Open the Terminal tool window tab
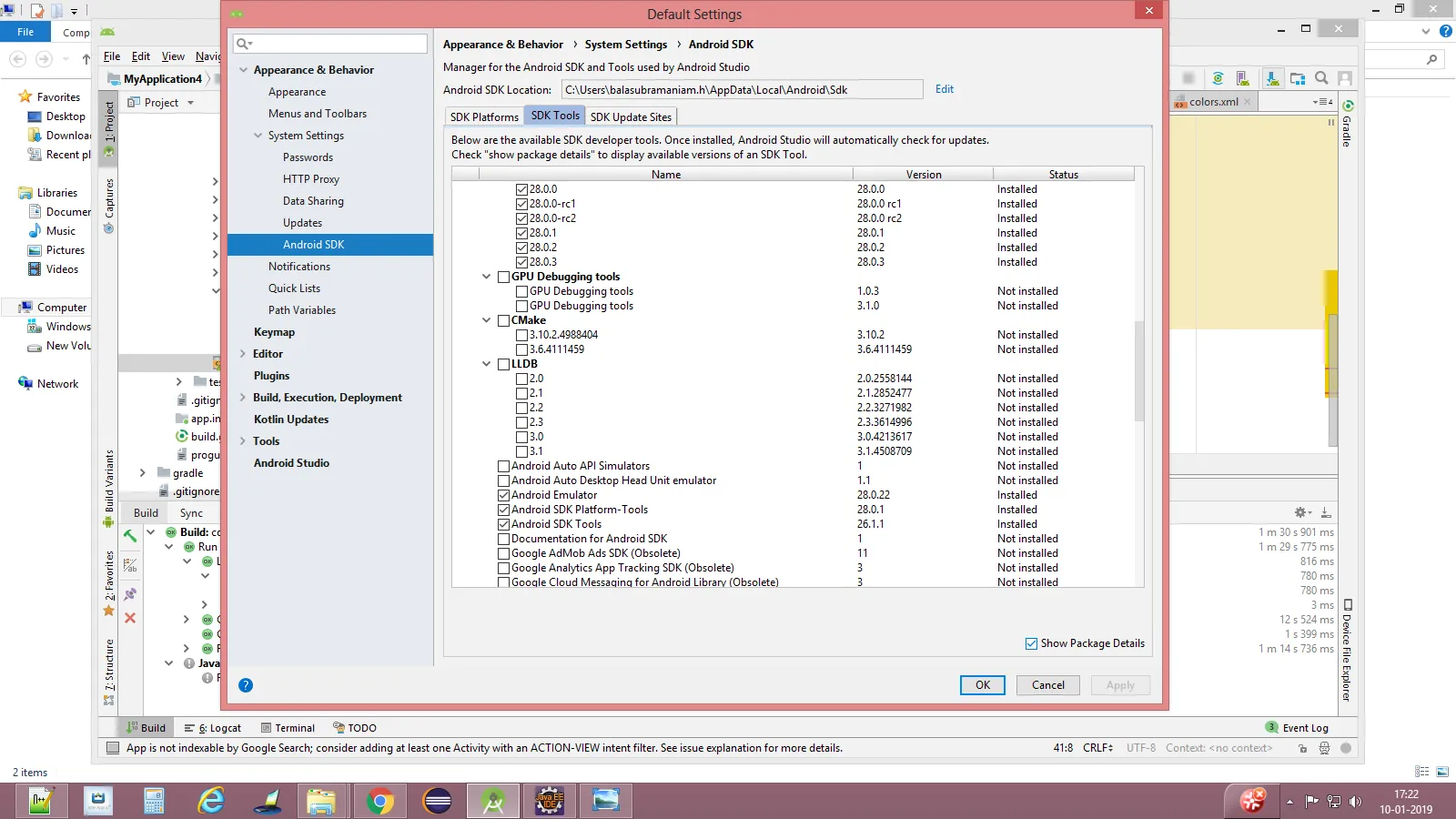The width and height of the screenshot is (1456, 819). 288,728
